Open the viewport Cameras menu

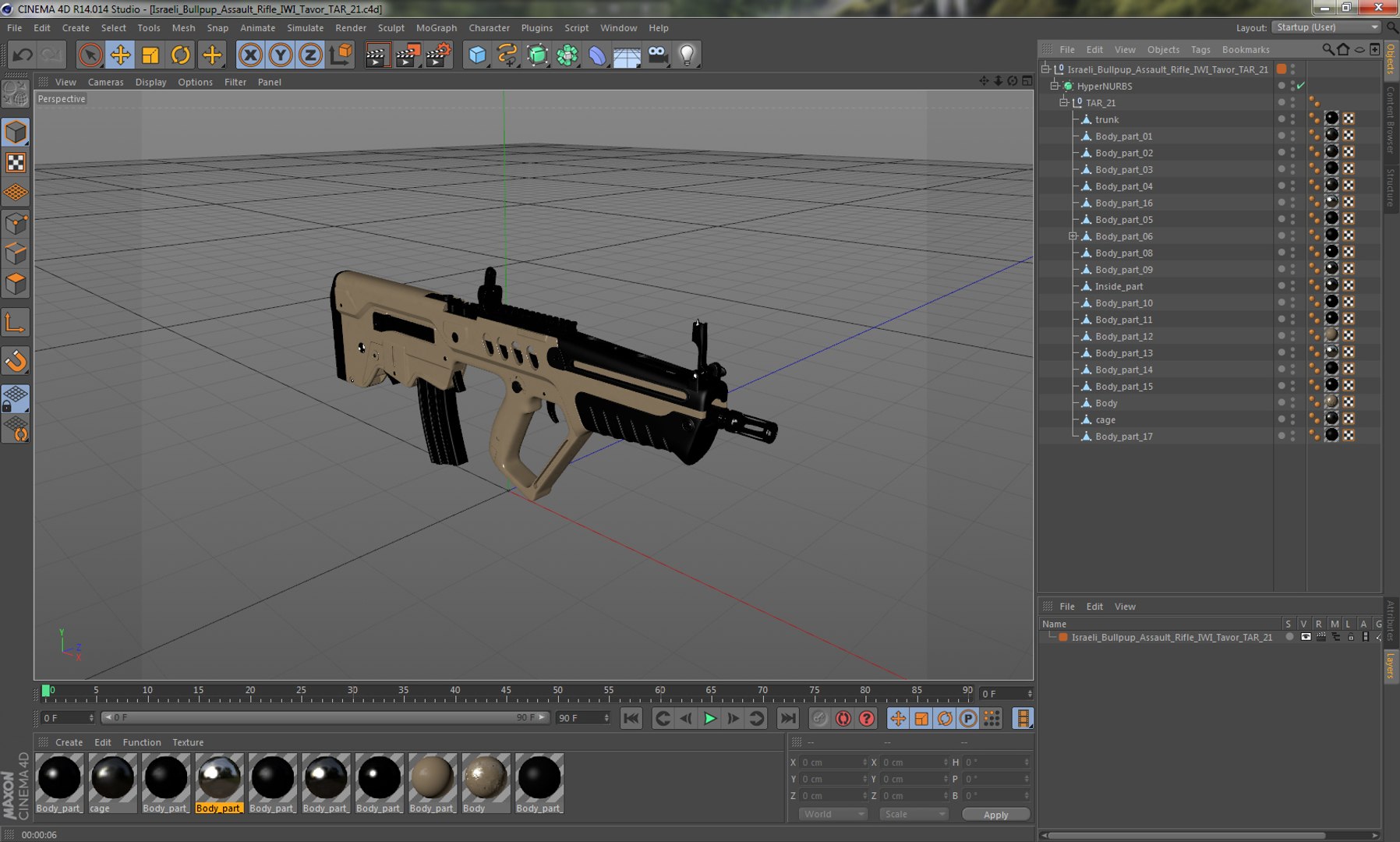[x=105, y=82]
